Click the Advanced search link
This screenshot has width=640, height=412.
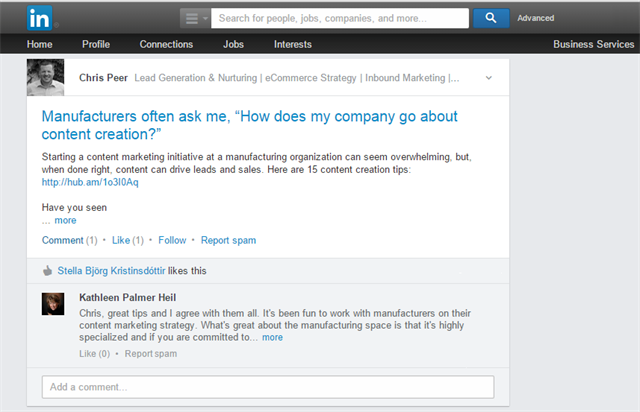click(x=536, y=18)
